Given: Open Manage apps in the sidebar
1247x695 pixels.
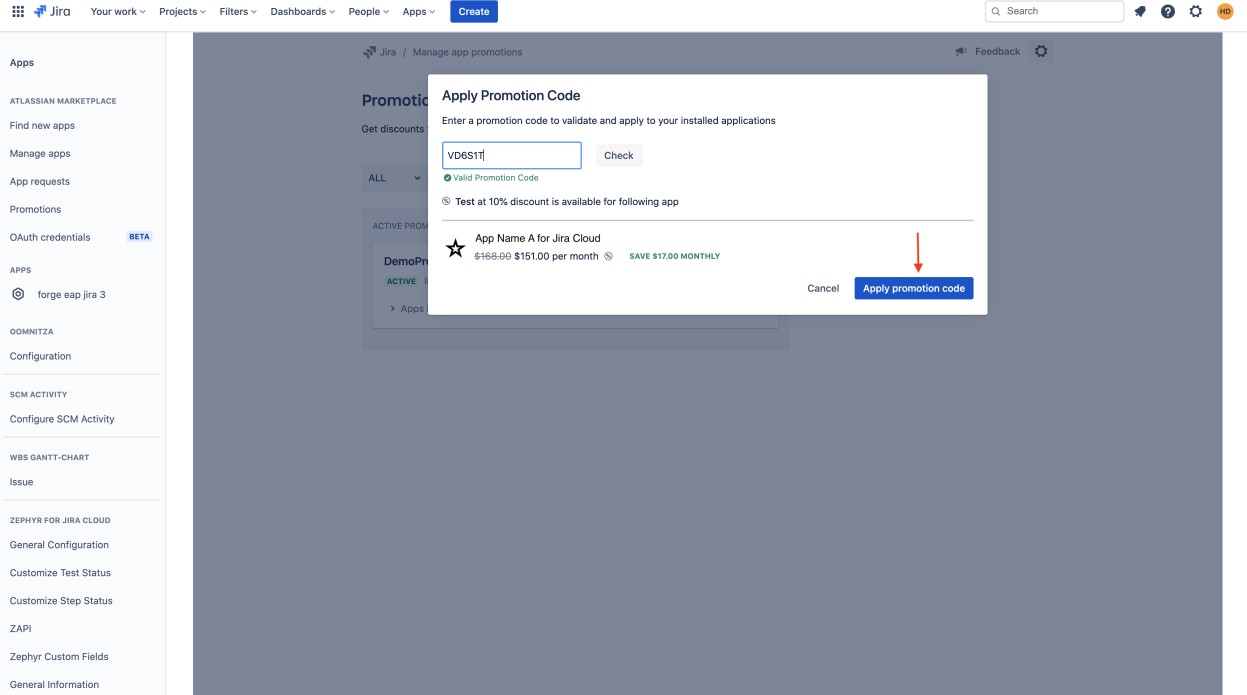Looking at the screenshot, I should click(41, 153).
